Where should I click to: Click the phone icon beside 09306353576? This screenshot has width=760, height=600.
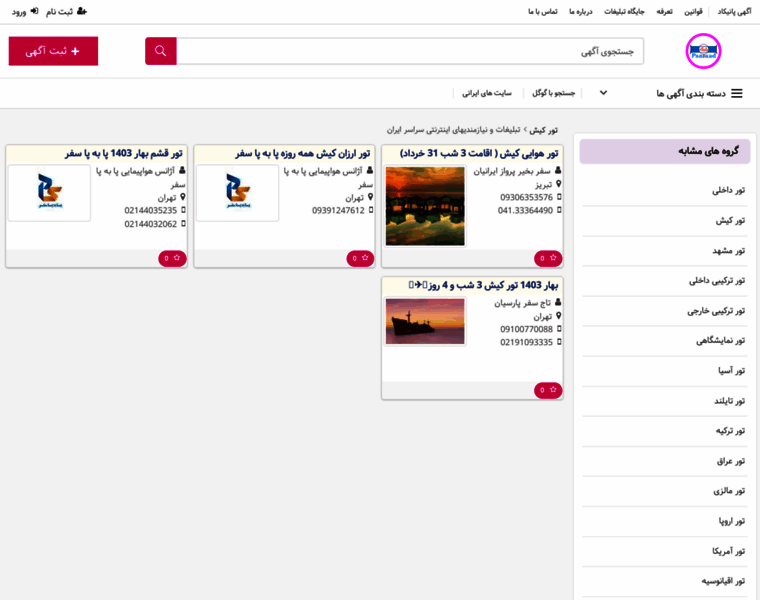point(559,197)
